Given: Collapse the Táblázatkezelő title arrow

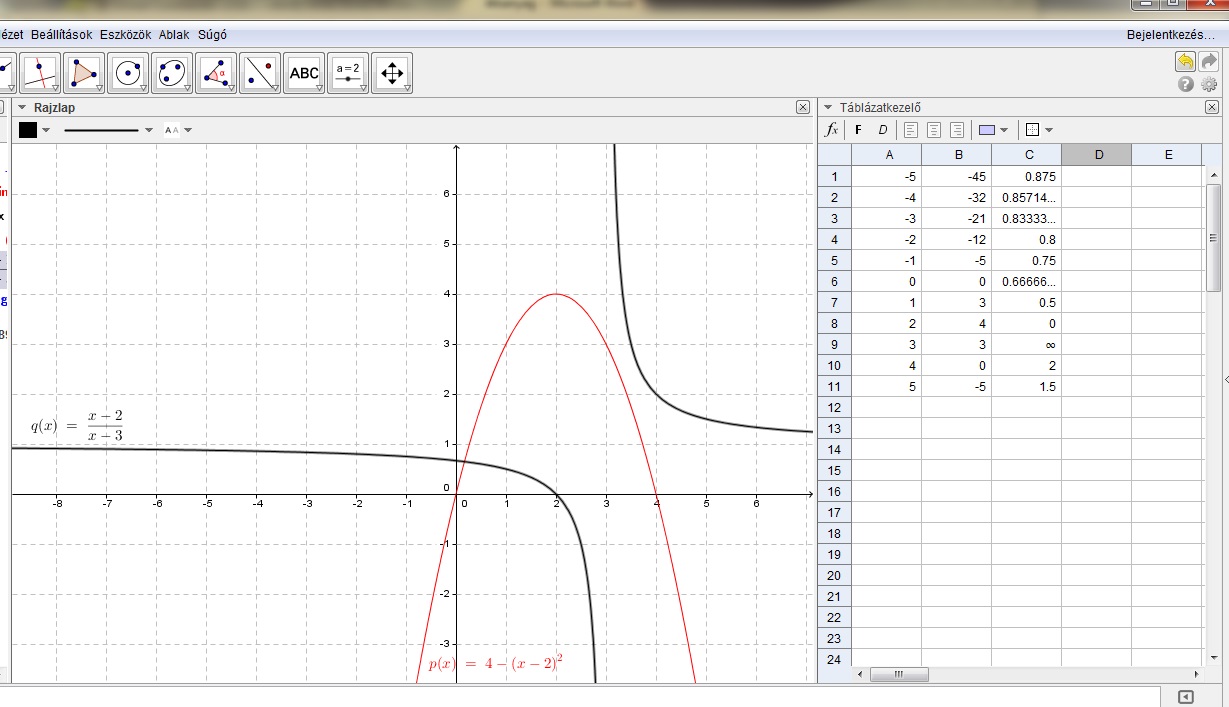Looking at the screenshot, I should pyautogui.click(x=828, y=107).
